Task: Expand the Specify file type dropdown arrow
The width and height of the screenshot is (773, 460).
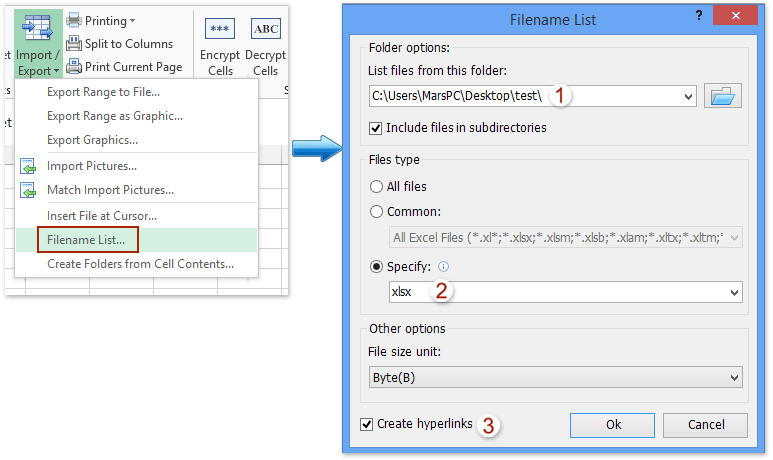Action: click(735, 292)
